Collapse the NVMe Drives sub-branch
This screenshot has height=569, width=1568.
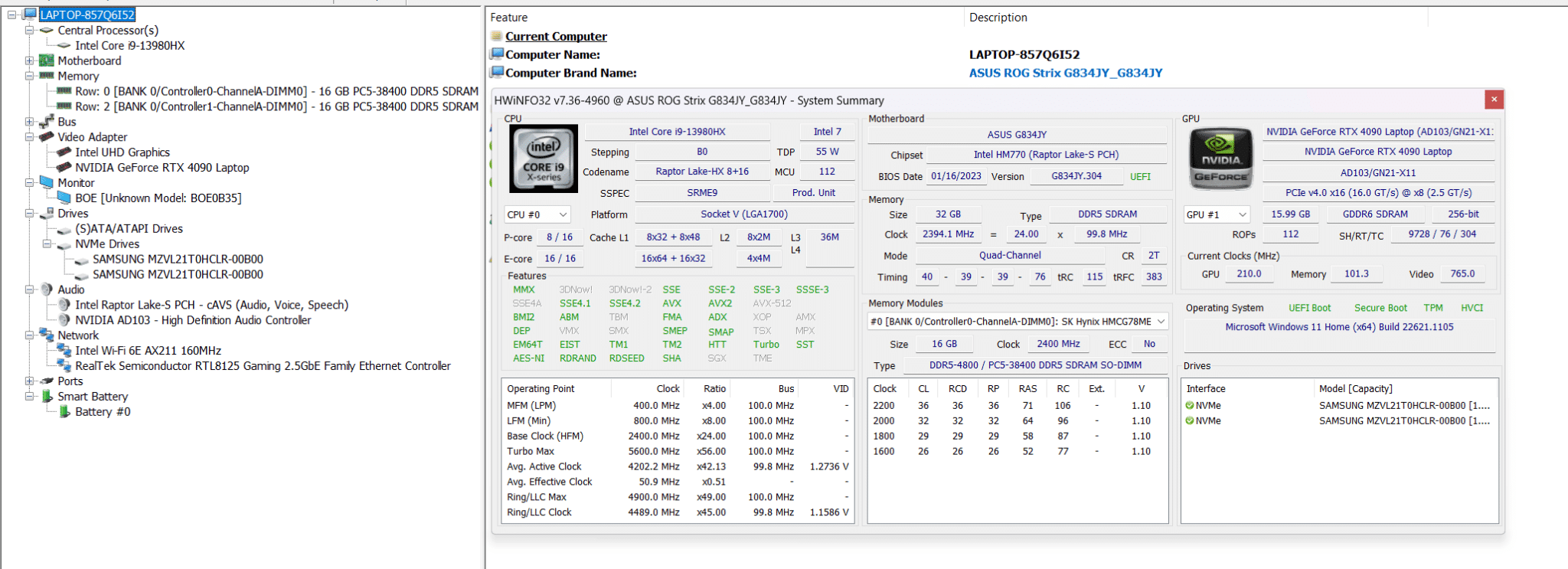(47, 244)
